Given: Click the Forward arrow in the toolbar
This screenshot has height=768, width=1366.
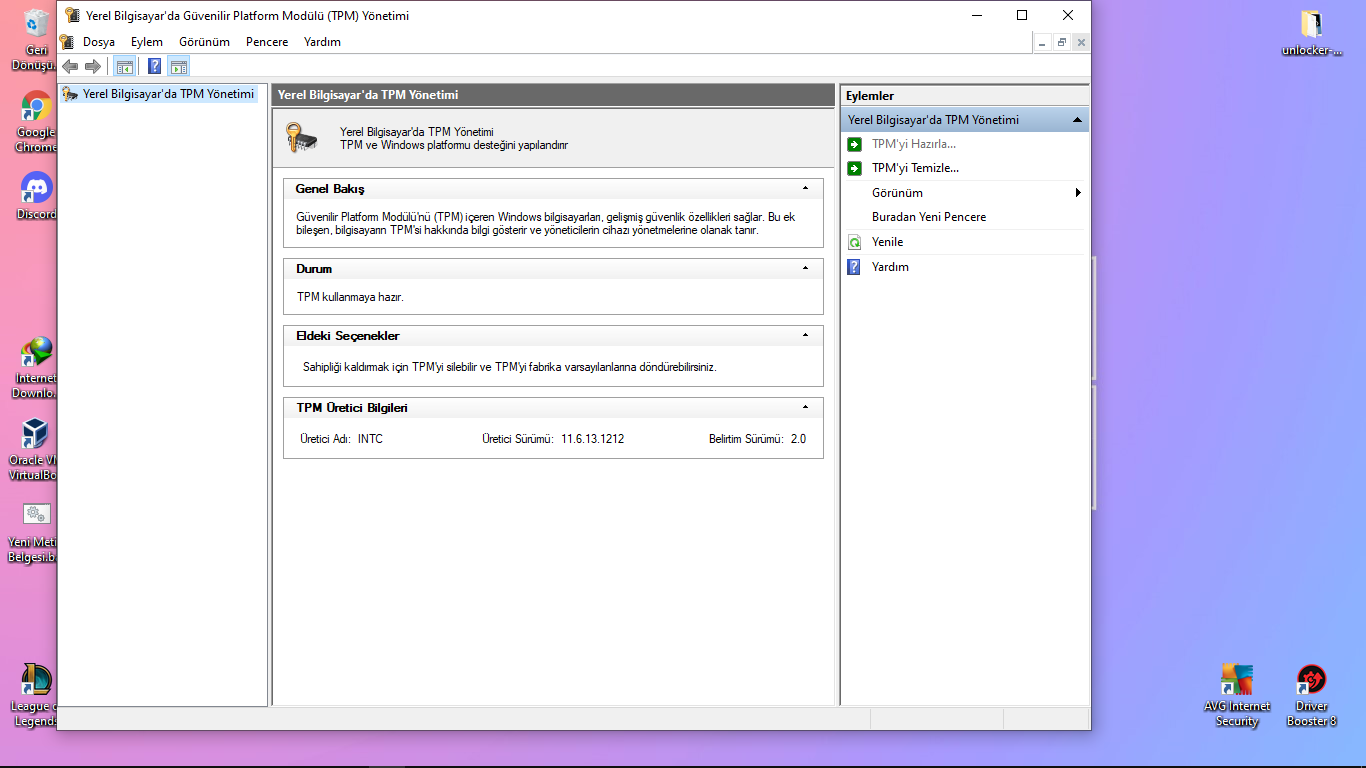Looking at the screenshot, I should pyautogui.click(x=93, y=67).
